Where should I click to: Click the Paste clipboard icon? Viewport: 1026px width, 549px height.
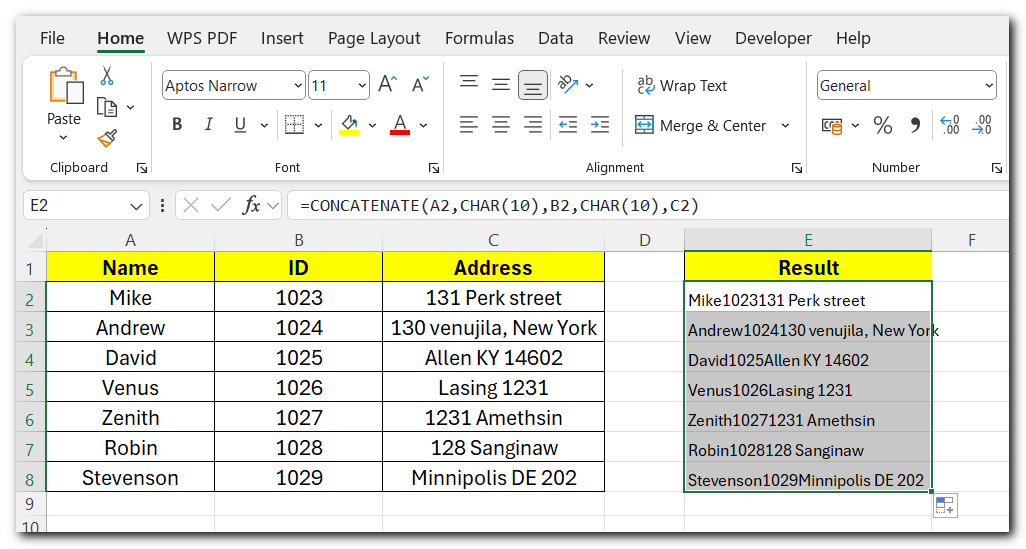tap(66, 86)
